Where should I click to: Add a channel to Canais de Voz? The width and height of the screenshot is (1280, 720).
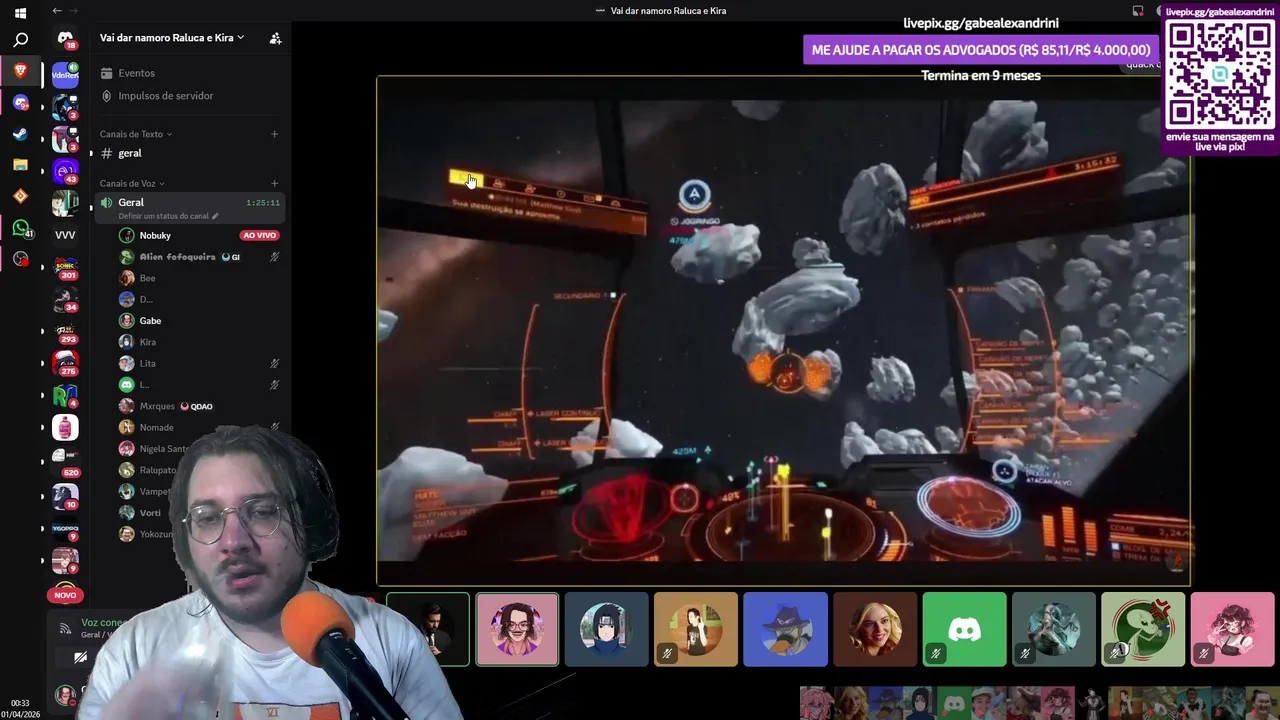point(275,183)
